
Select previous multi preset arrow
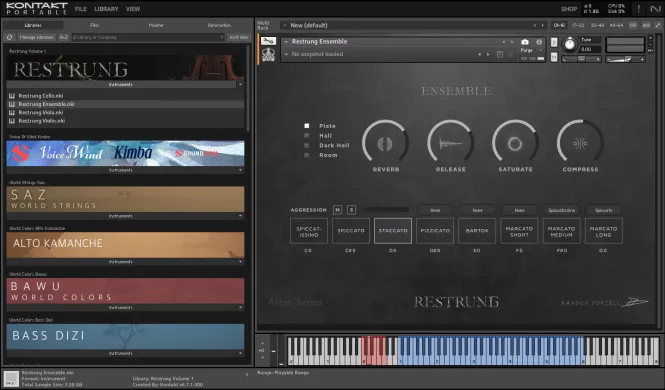[x=534, y=25]
